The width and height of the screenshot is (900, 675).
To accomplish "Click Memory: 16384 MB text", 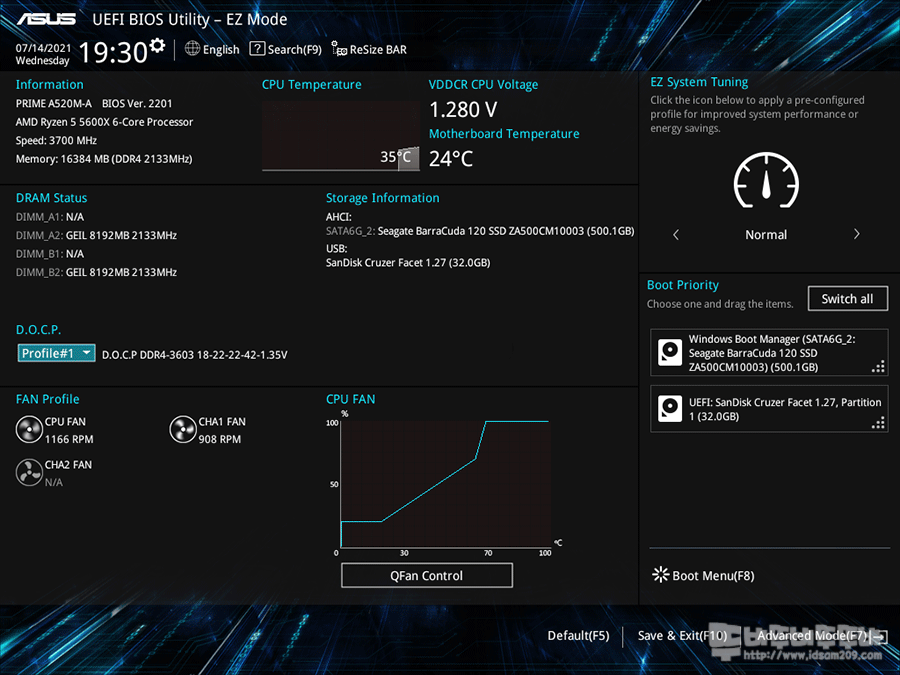I will [x=103, y=158].
